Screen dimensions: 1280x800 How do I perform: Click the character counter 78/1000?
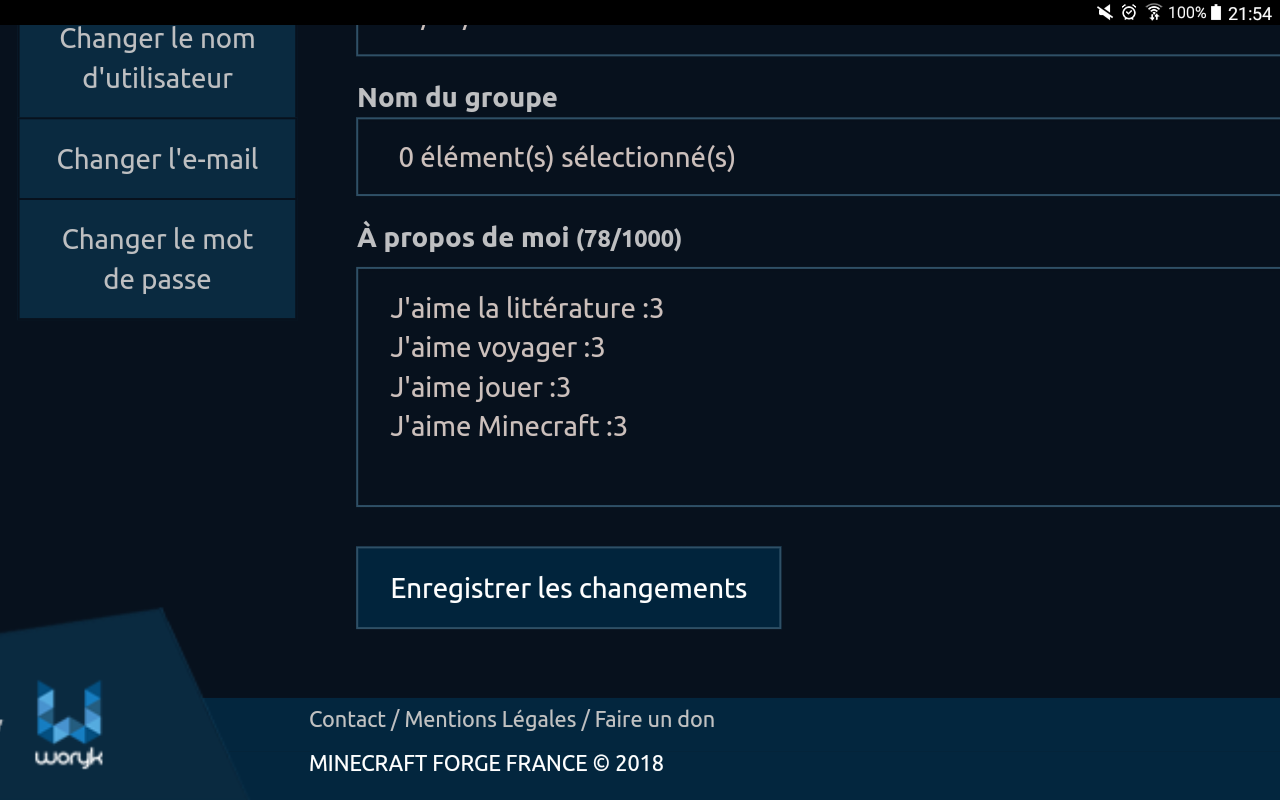629,239
